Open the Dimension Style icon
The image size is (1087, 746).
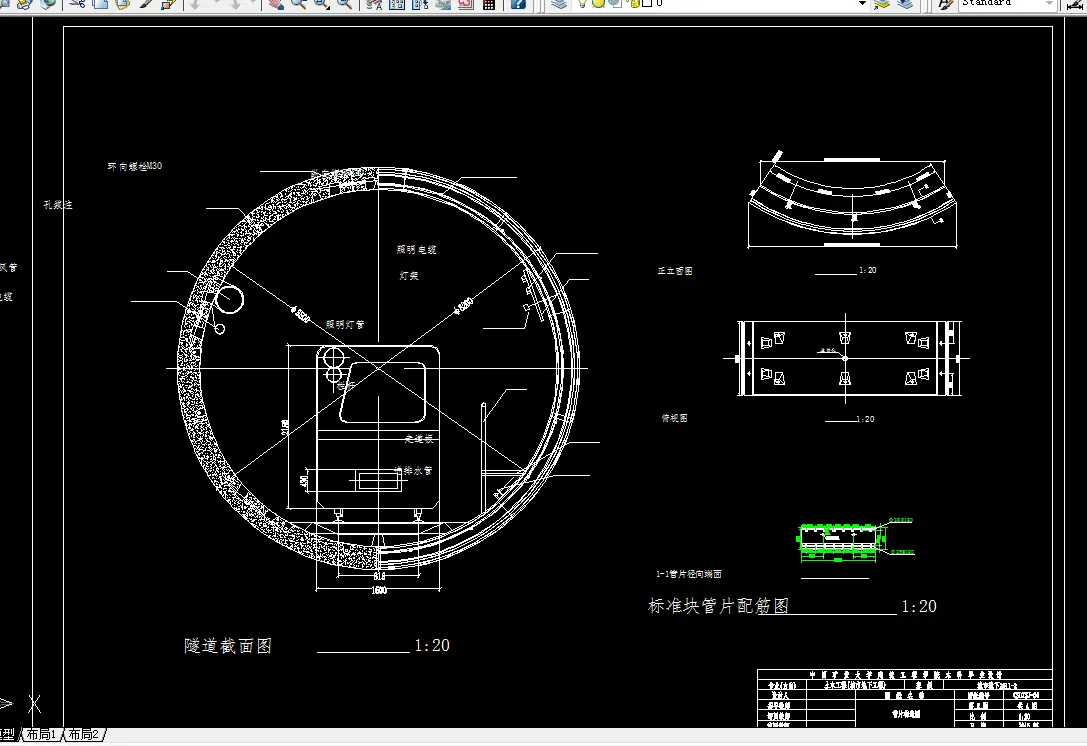click(x=1075, y=4)
